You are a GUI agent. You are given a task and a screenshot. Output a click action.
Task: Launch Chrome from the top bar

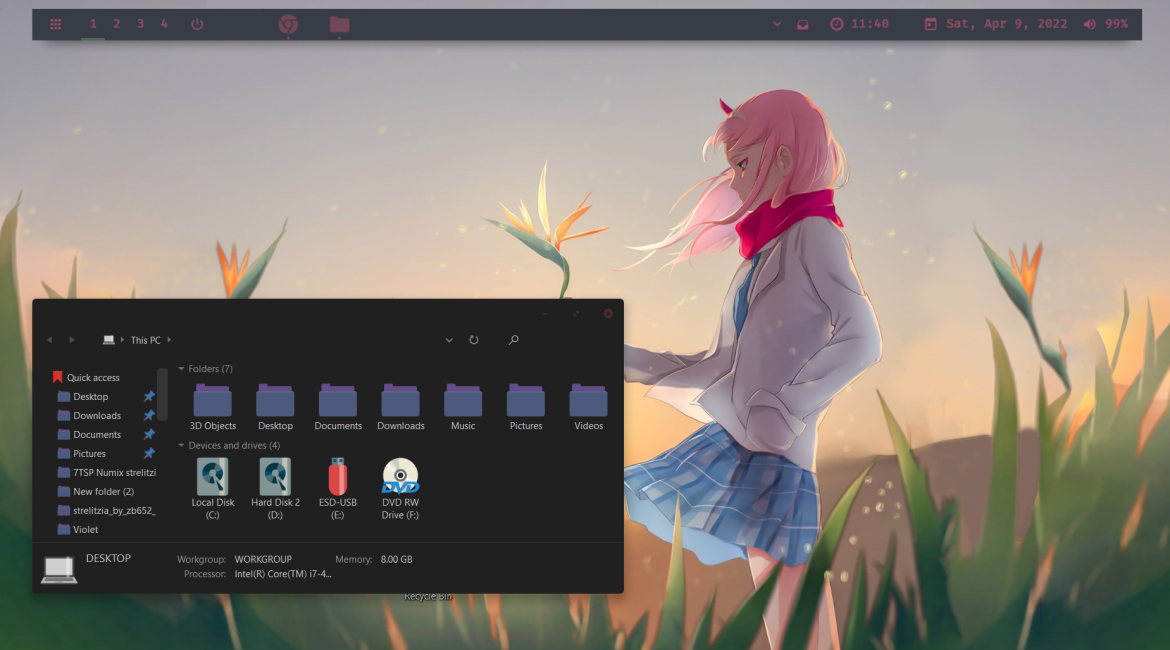click(x=288, y=24)
